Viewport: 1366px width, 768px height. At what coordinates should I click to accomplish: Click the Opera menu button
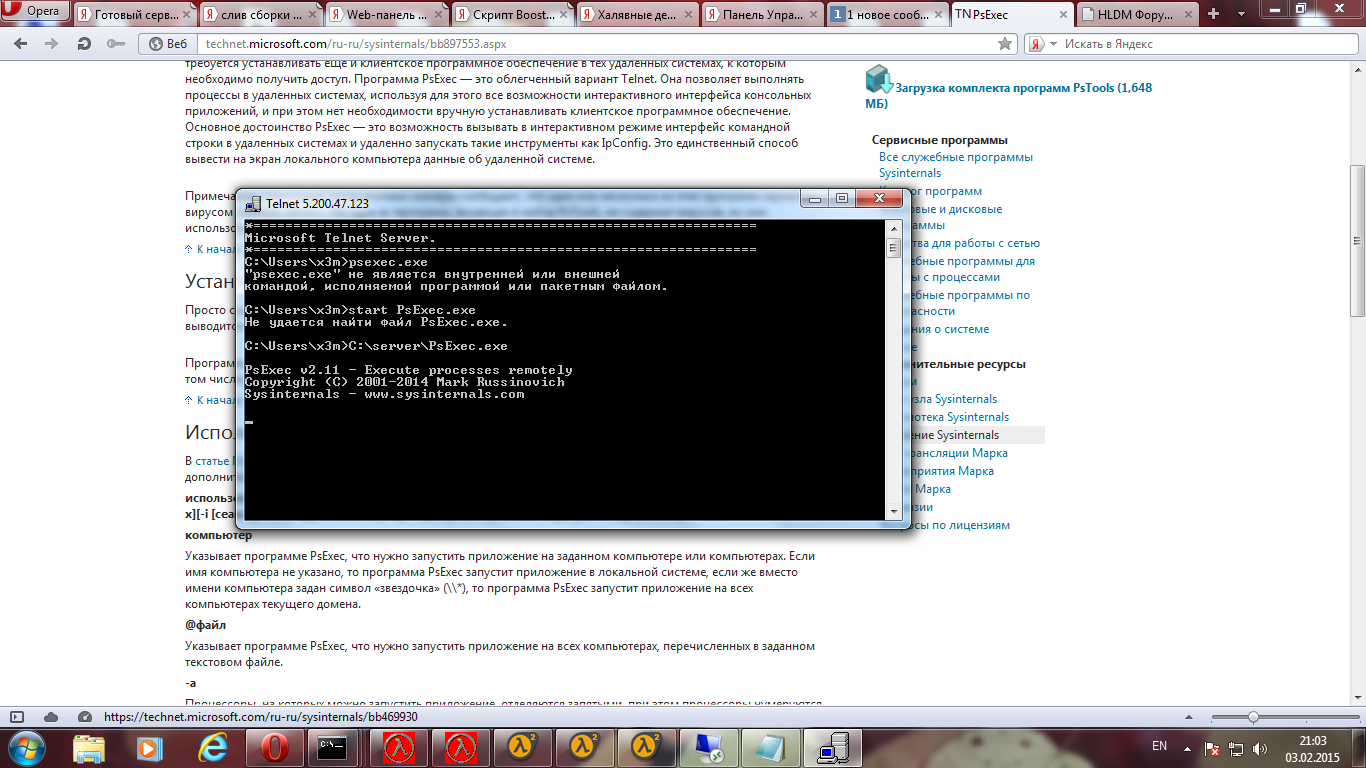(x=35, y=12)
